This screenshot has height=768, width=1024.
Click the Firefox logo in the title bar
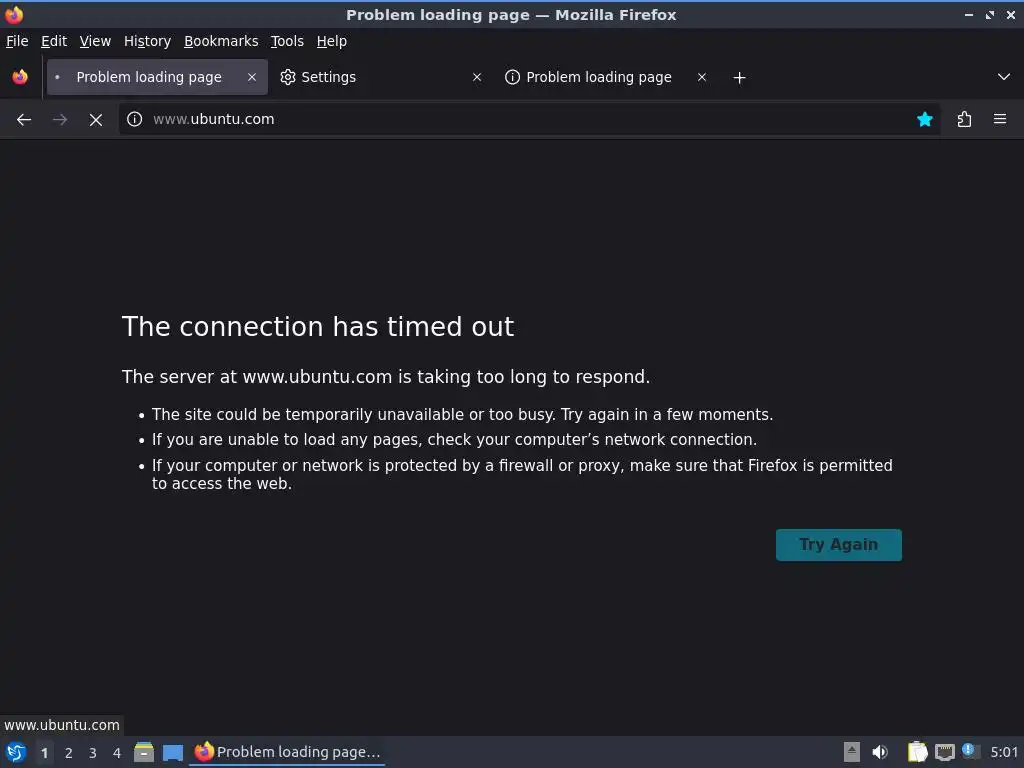[x=14, y=14]
